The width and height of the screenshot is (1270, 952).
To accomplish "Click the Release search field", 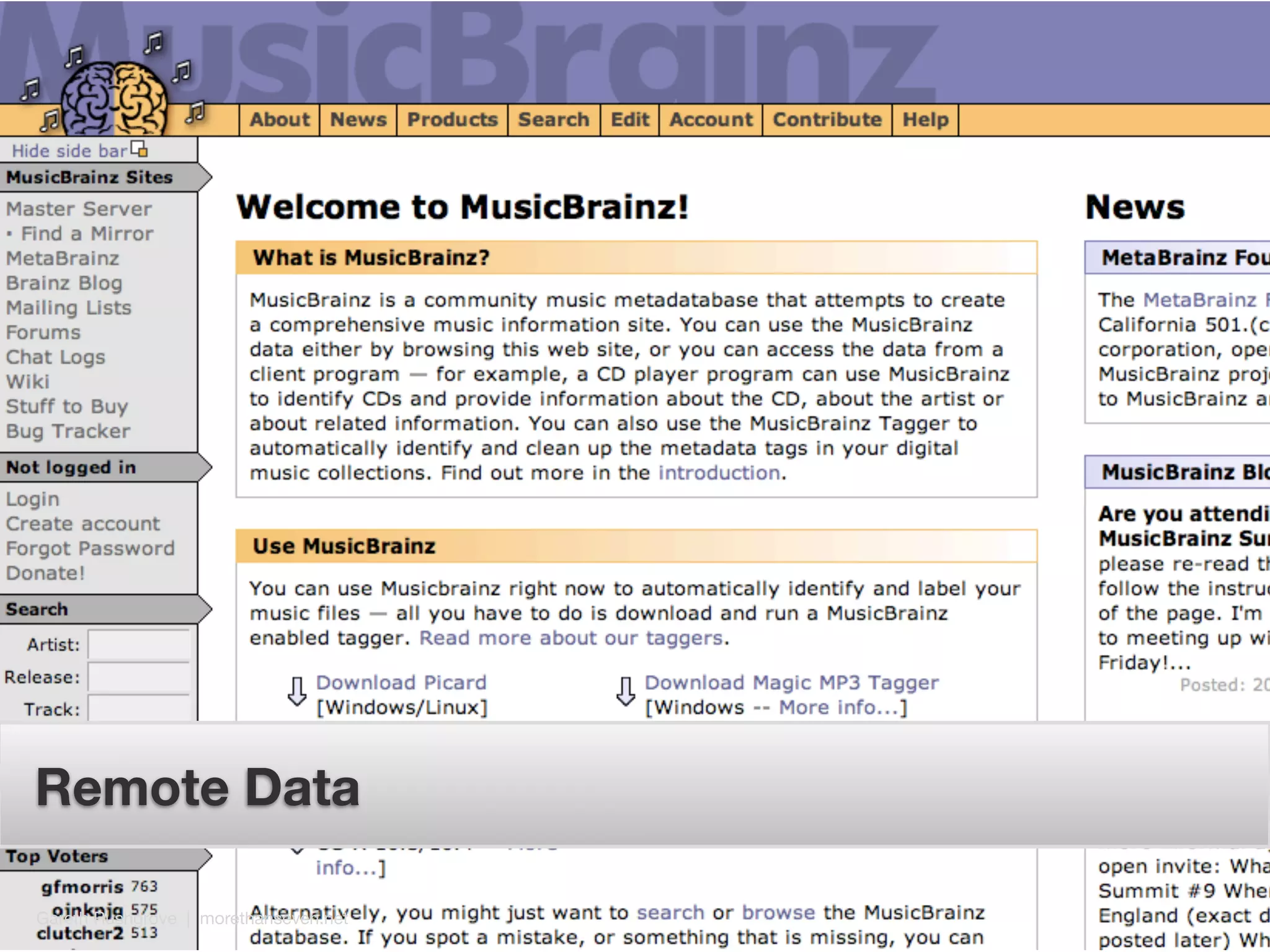I will [139, 677].
